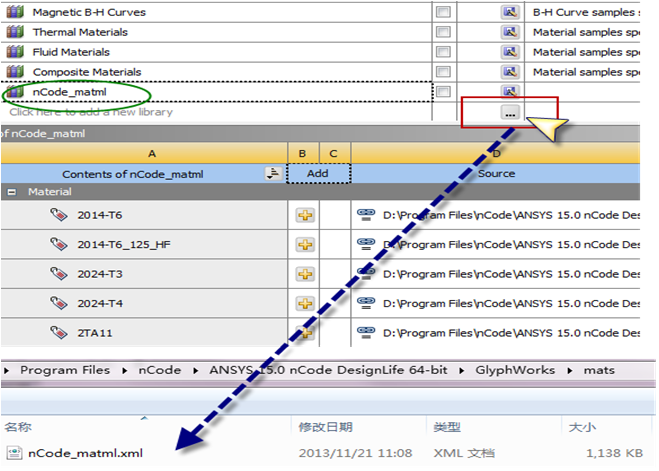Select Magnetic B-H Curves library name
The width and height of the screenshot is (659, 471).
click(89, 12)
